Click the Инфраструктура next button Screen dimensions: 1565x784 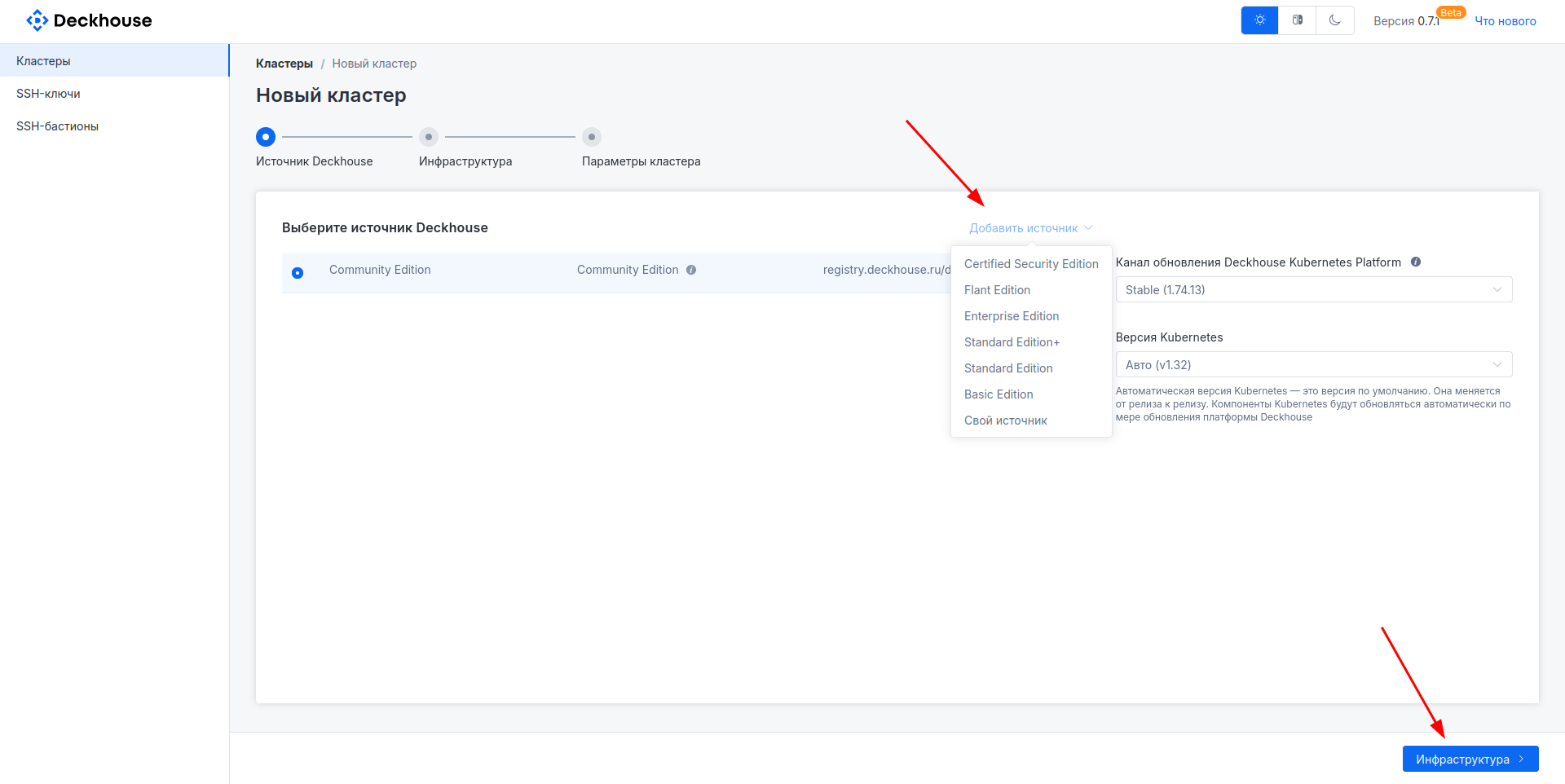[x=1470, y=759]
